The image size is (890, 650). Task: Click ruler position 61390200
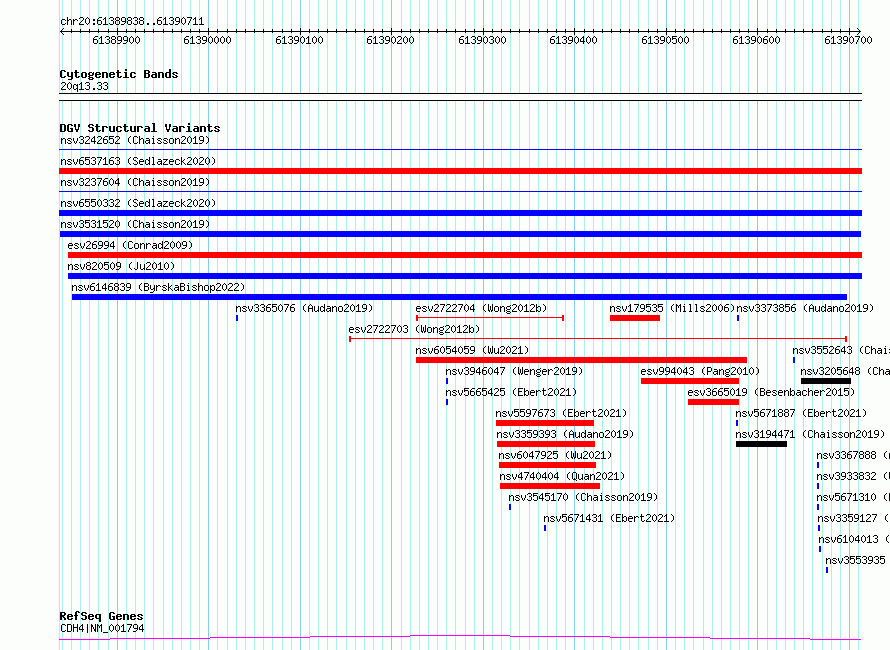[391, 40]
